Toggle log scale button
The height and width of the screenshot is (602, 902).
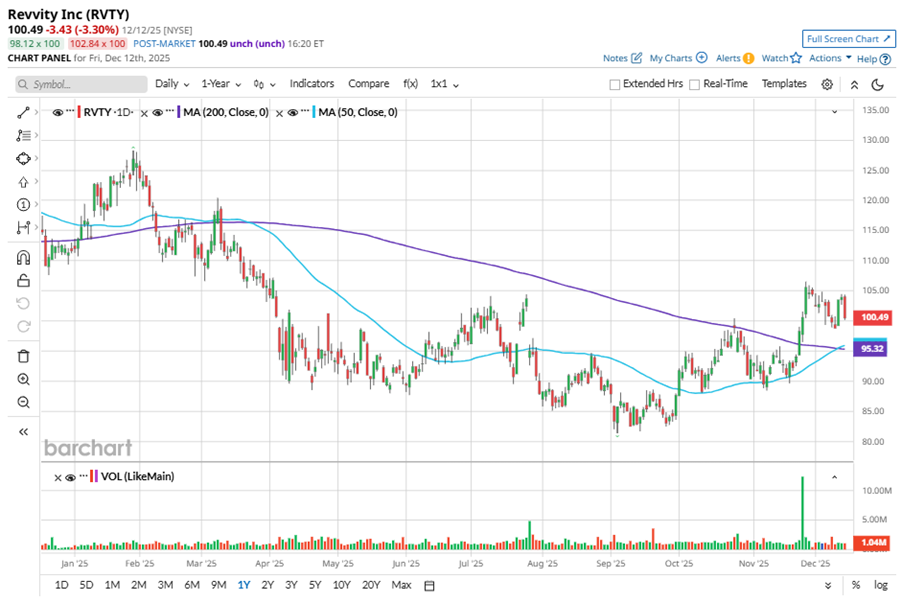point(881,585)
